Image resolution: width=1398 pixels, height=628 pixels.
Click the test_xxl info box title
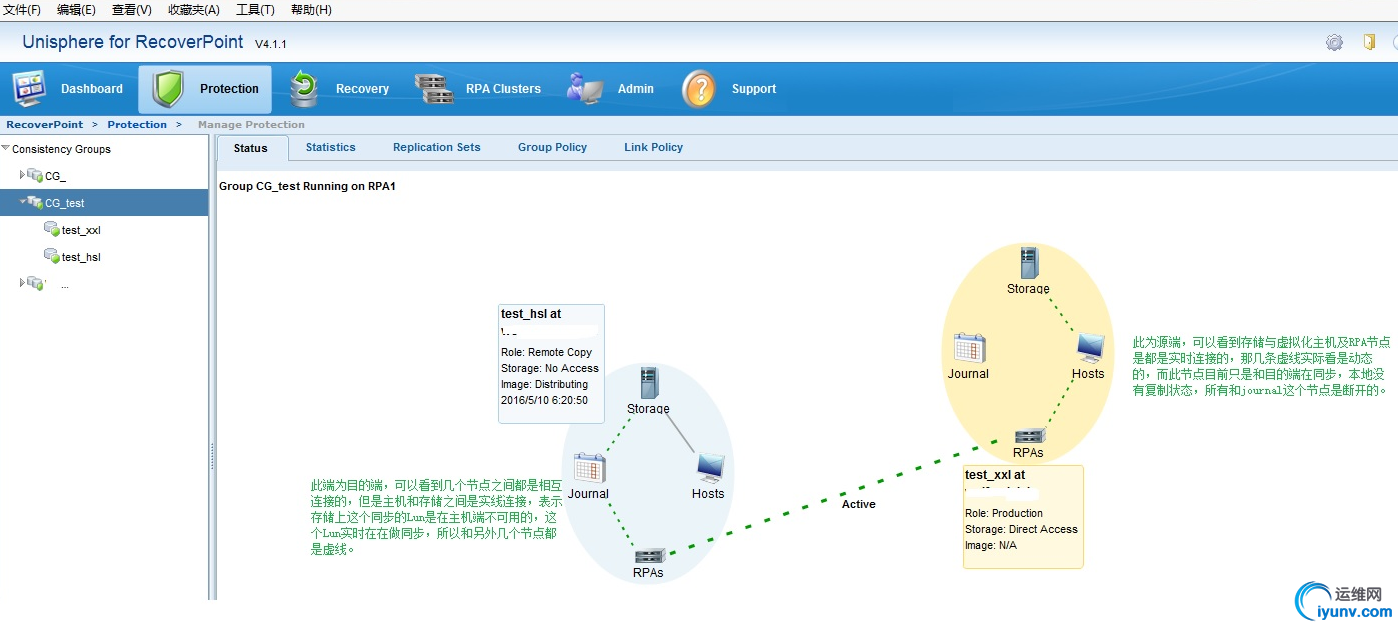click(x=994, y=475)
